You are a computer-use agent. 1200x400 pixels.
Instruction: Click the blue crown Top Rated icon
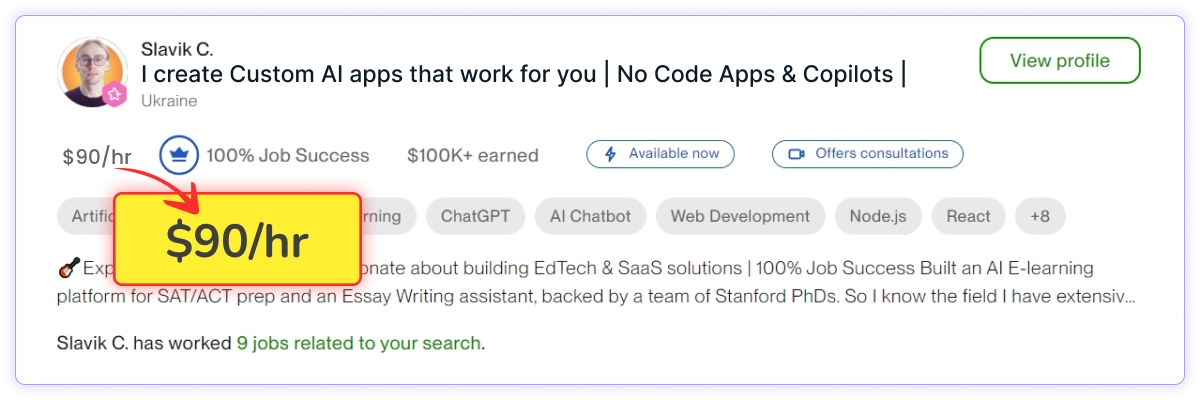tap(180, 155)
